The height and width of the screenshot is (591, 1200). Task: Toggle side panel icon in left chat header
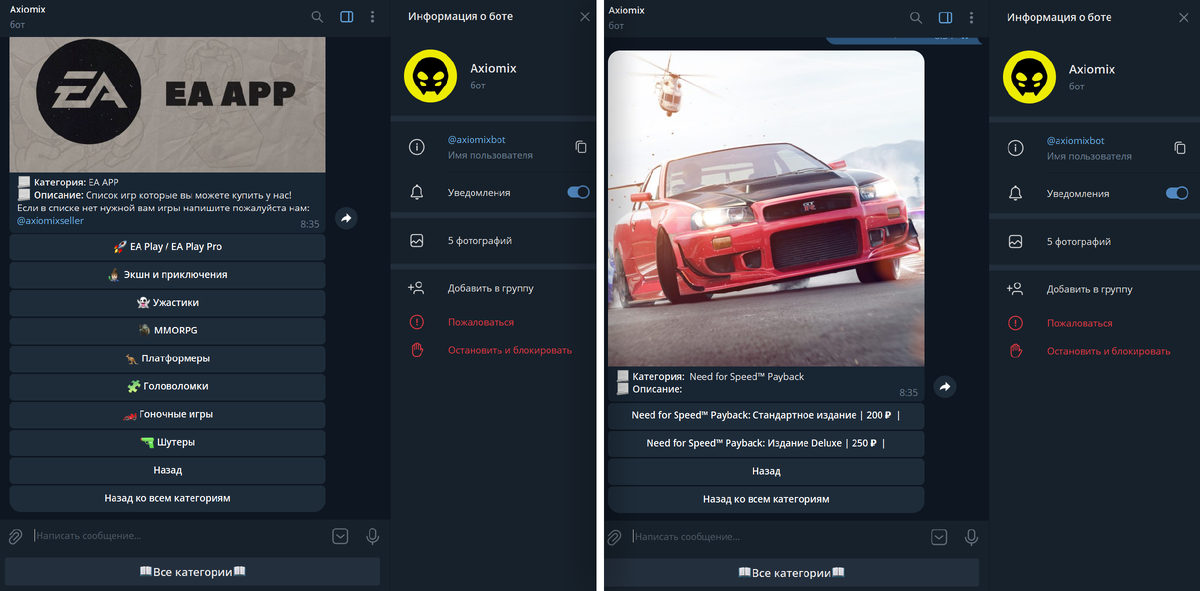coord(346,17)
